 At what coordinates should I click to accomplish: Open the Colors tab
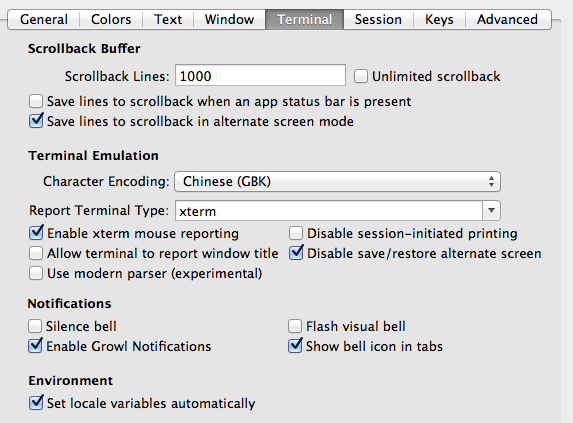pos(111,19)
